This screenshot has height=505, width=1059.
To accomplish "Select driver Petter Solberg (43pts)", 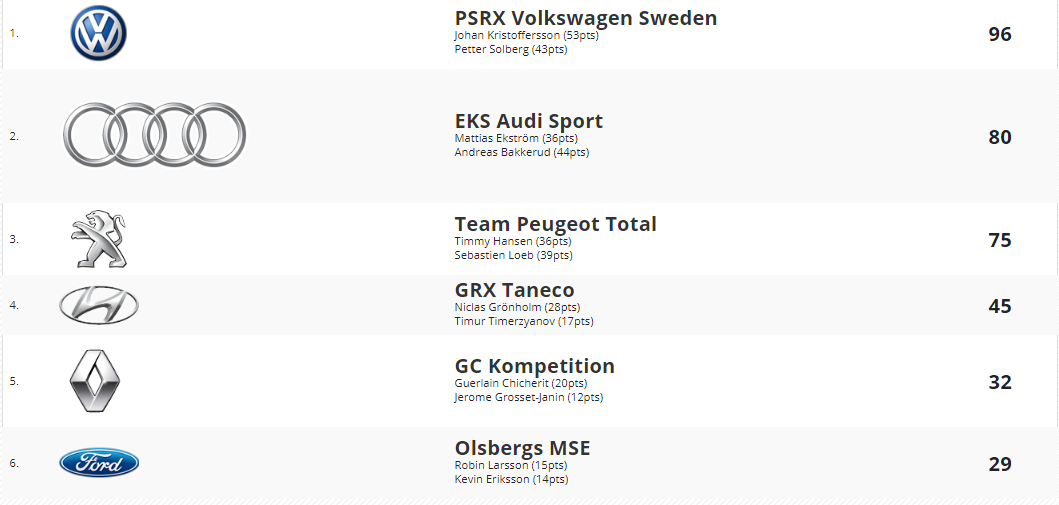I will click(511, 49).
